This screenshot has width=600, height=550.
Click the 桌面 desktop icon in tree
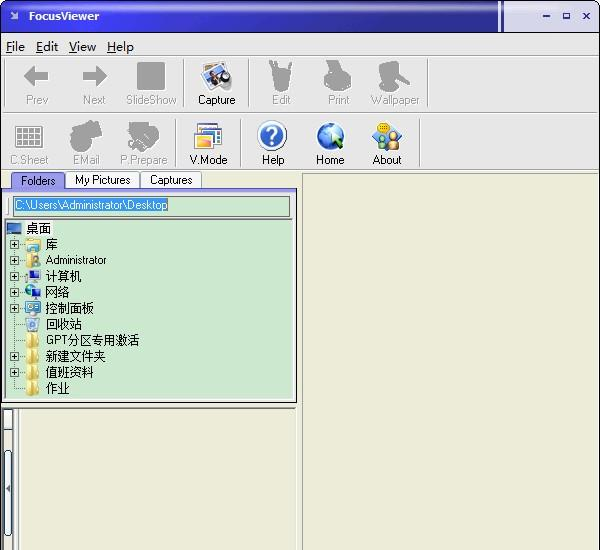[14, 228]
